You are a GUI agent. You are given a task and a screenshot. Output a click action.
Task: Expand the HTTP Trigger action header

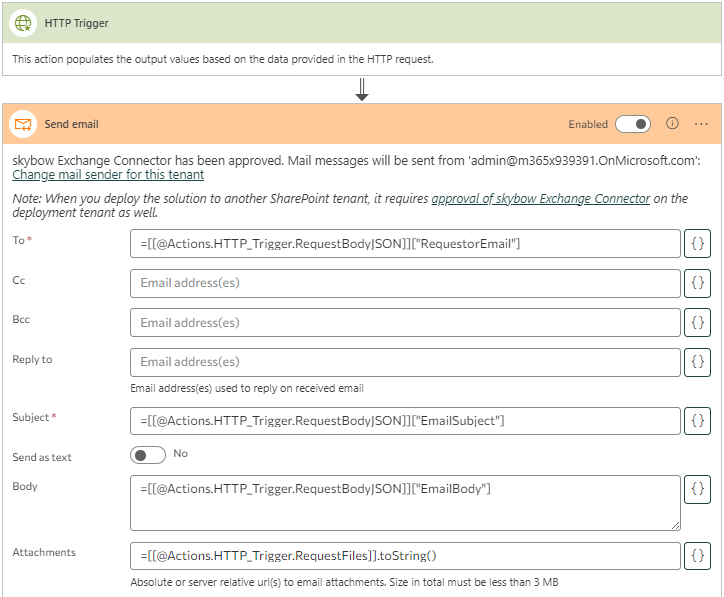(300, 23)
